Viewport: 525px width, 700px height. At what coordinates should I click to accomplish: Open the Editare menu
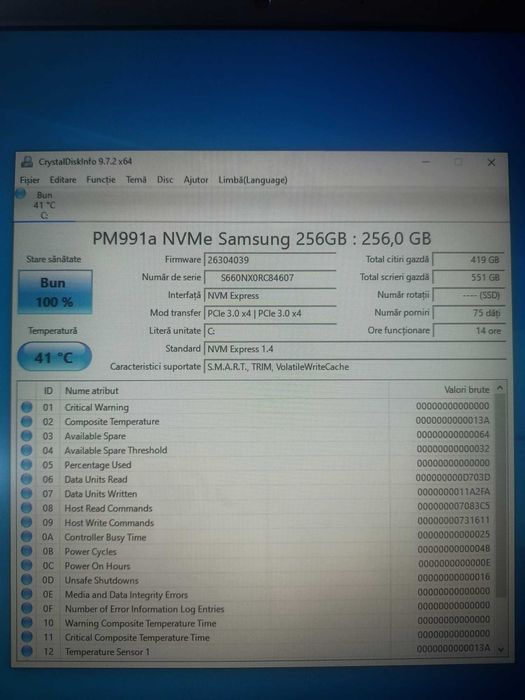tap(63, 180)
